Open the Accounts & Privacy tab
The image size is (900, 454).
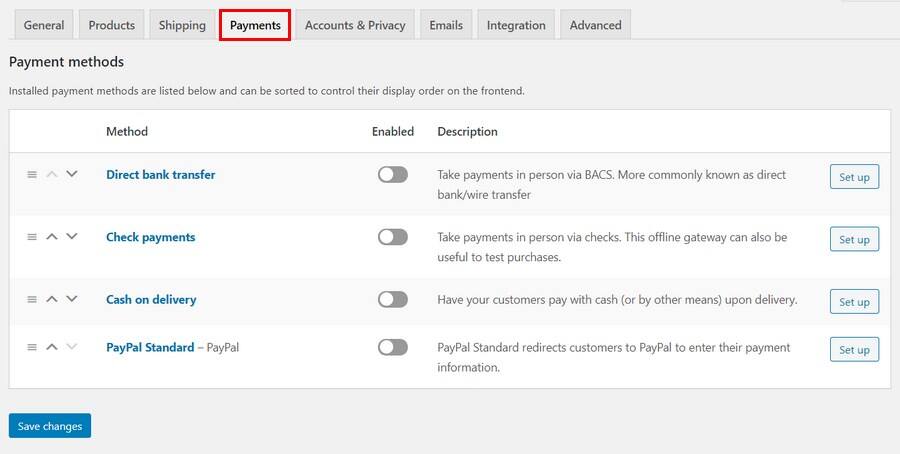[355, 25]
